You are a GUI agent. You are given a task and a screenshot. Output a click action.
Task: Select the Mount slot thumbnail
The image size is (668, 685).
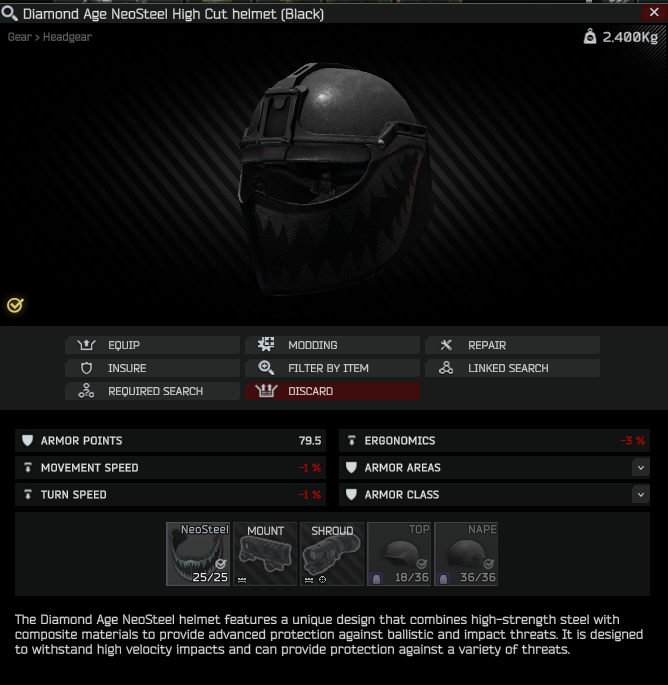(265, 554)
